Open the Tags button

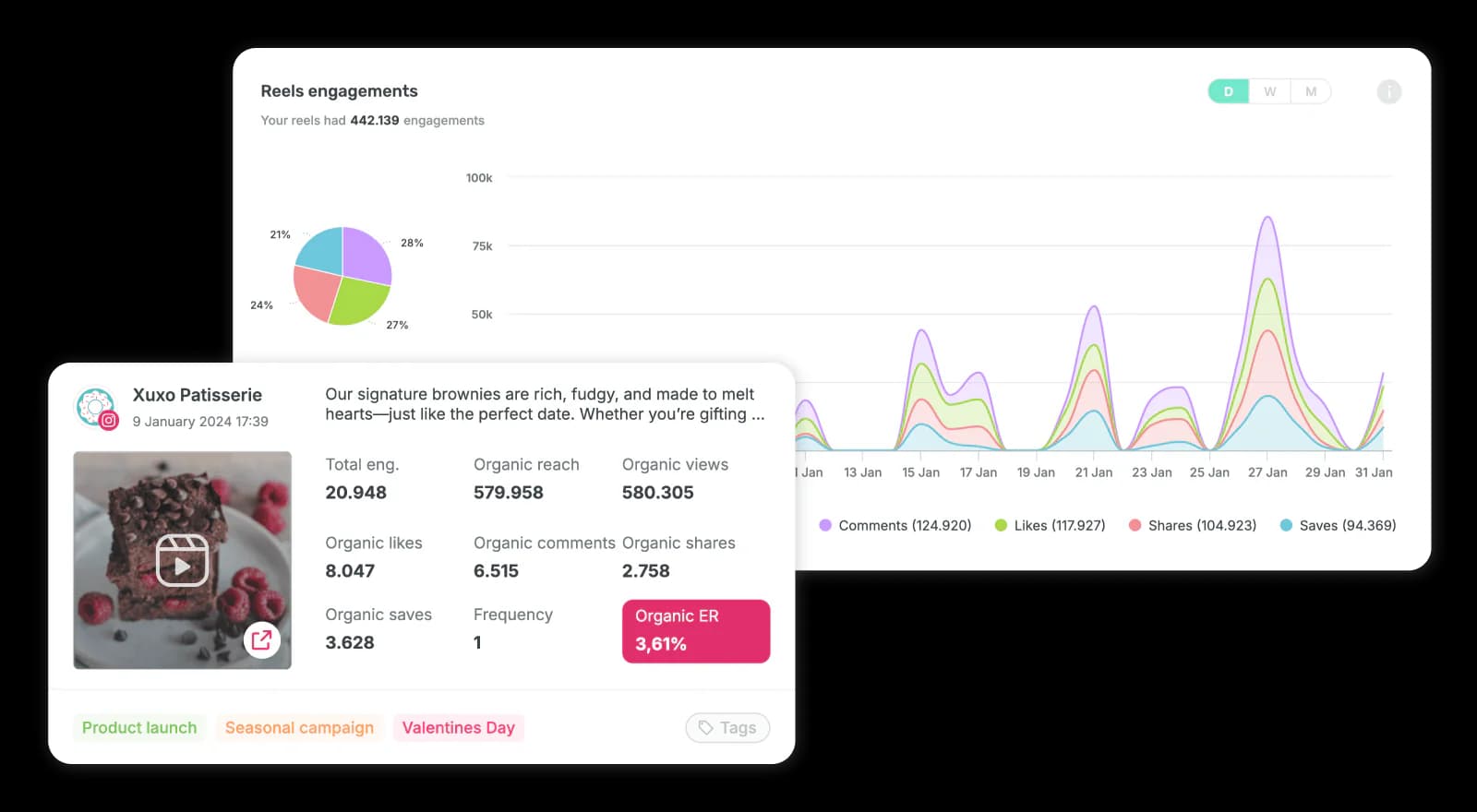point(727,727)
